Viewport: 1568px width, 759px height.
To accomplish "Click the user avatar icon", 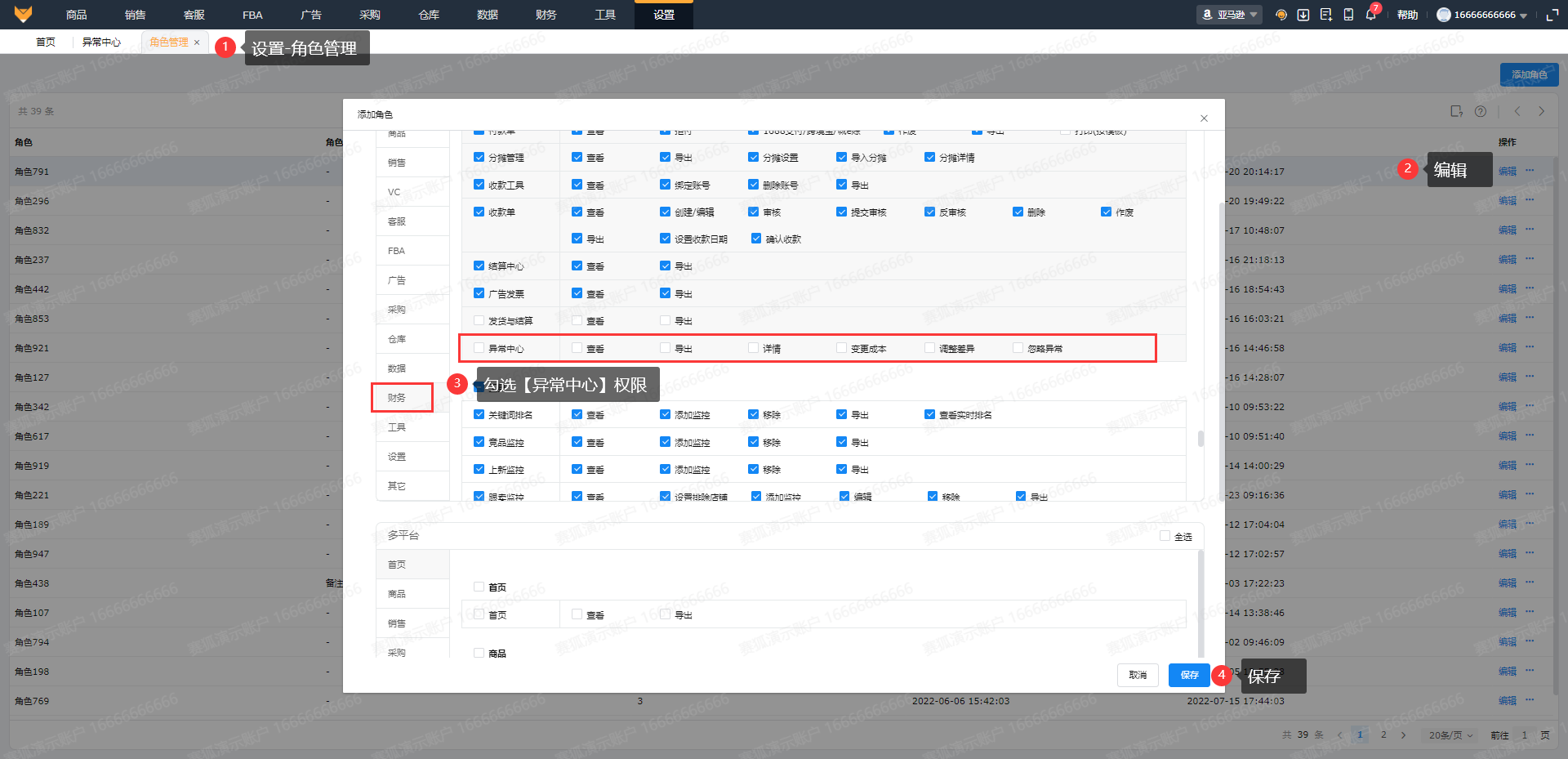I will pos(1444,15).
